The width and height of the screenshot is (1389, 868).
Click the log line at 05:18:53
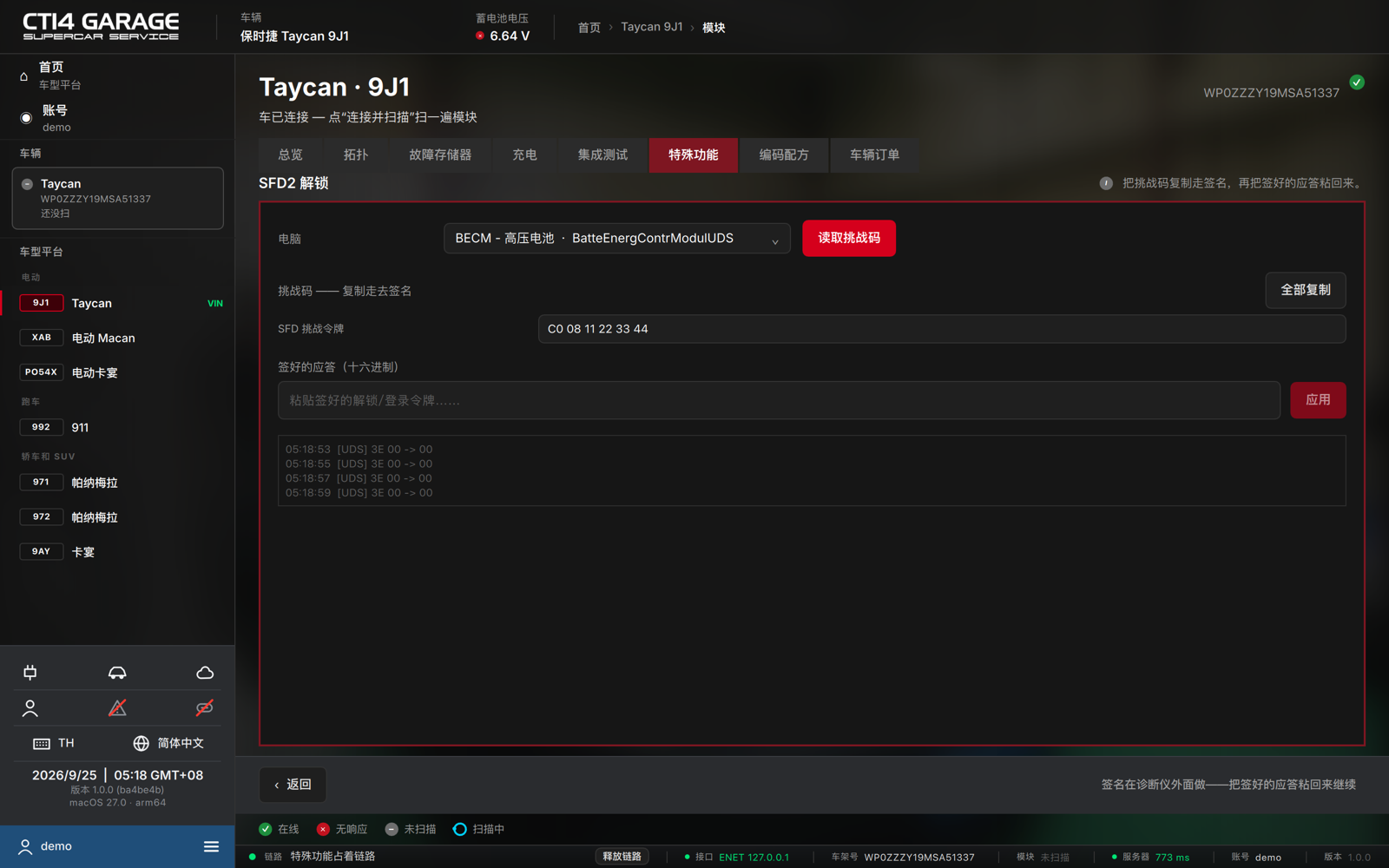coord(359,450)
